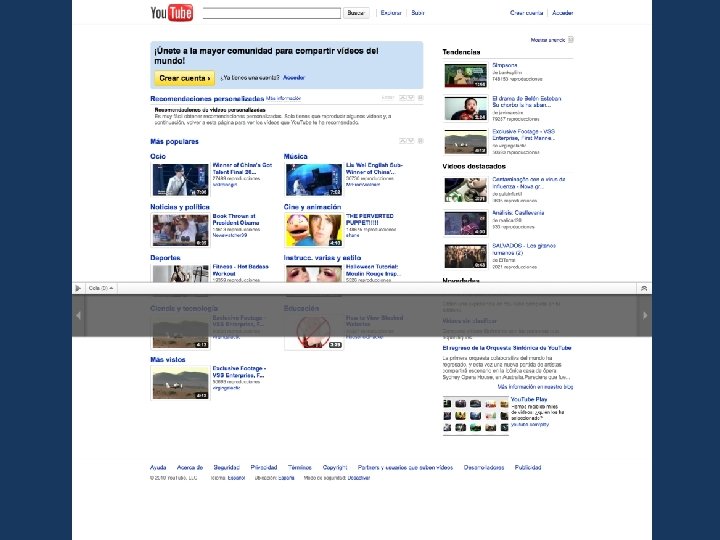This screenshot has height=540, width=720.
Task: Click left arrow of queue tray
Action: (78, 315)
